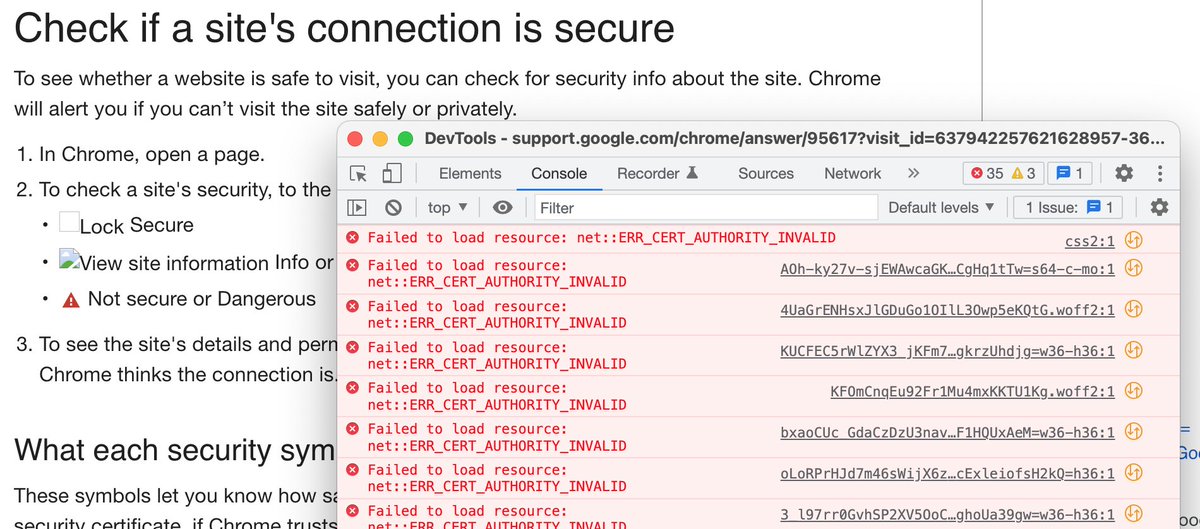The width and height of the screenshot is (1200, 529).
Task: Open the bxaoCUc_GdaCzDzU3nav source link
Action: tap(947, 433)
